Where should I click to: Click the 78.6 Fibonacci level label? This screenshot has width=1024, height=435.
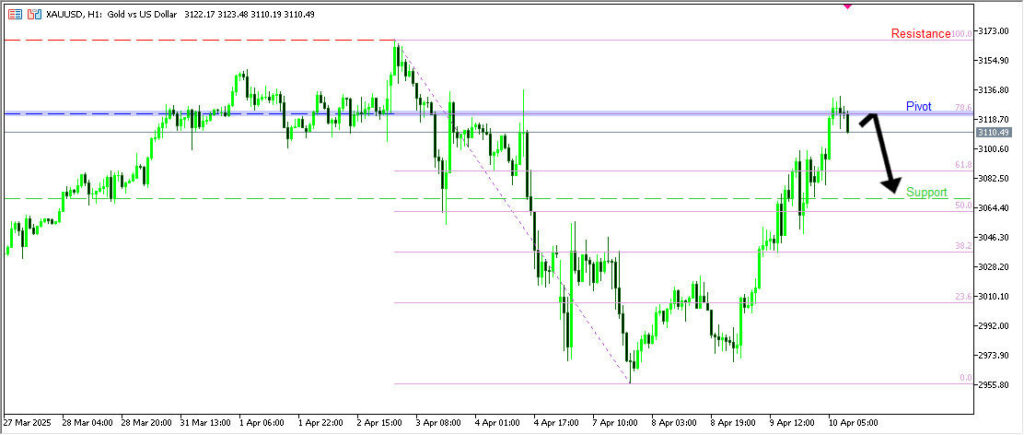tap(963, 108)
